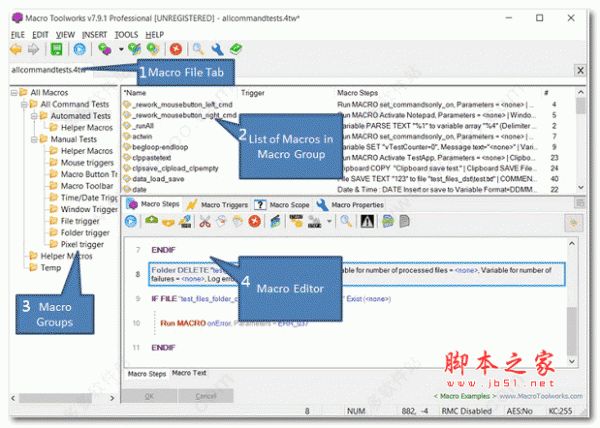Screen dimensions: 600x428
Task: Click the green help book icon
Action: [x=236, y=49]
